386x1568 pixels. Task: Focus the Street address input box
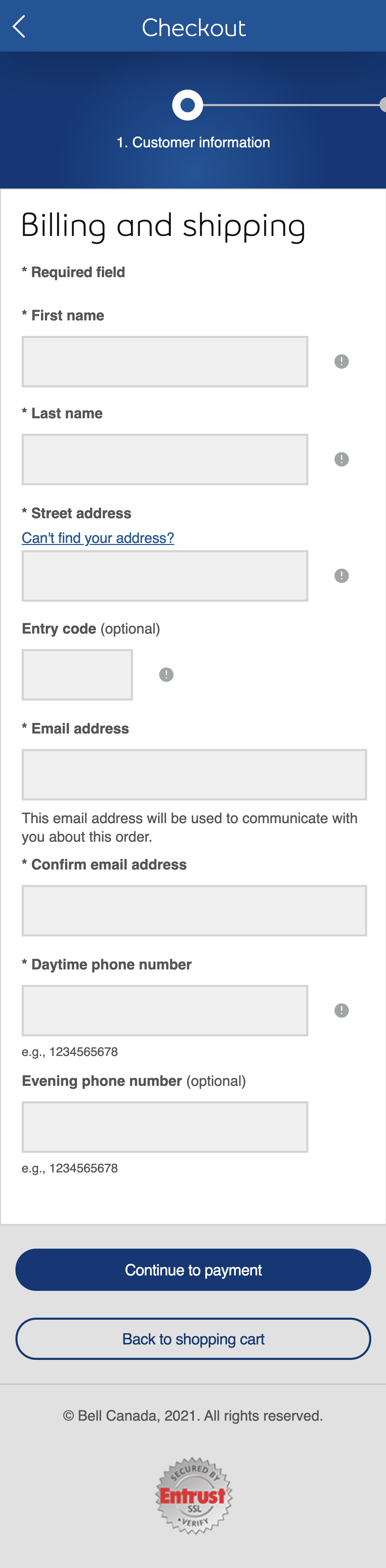pos(164,575)
